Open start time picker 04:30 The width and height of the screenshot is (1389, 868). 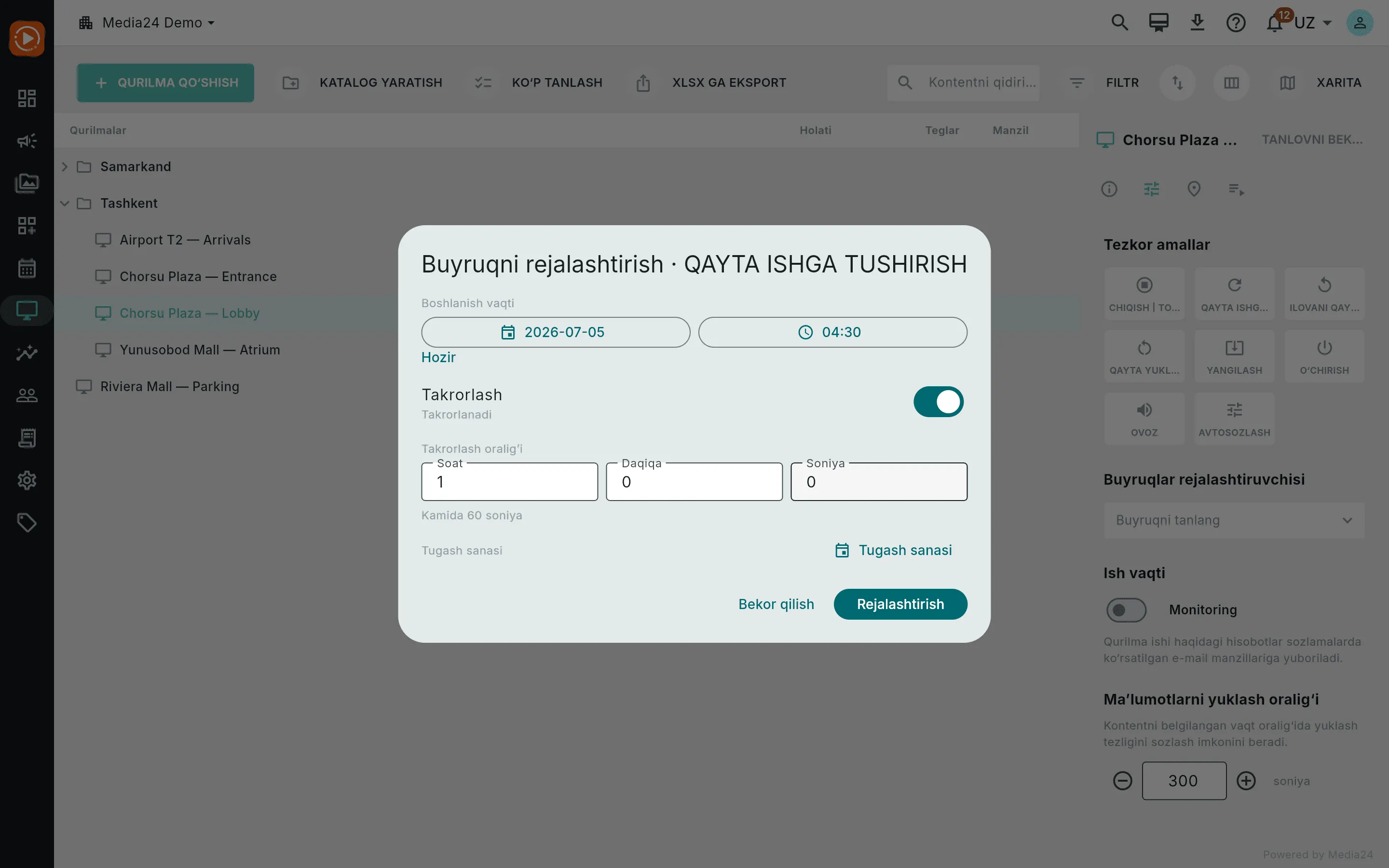832,332
